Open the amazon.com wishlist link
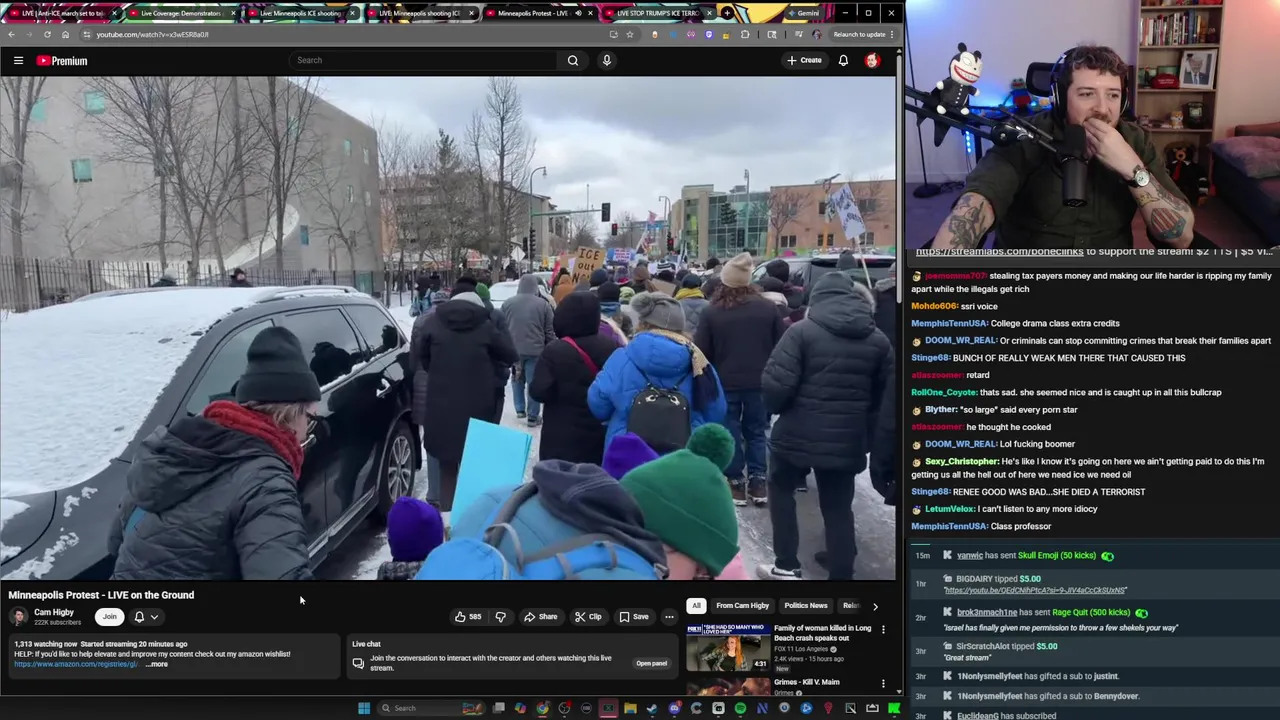 [76, 664]
